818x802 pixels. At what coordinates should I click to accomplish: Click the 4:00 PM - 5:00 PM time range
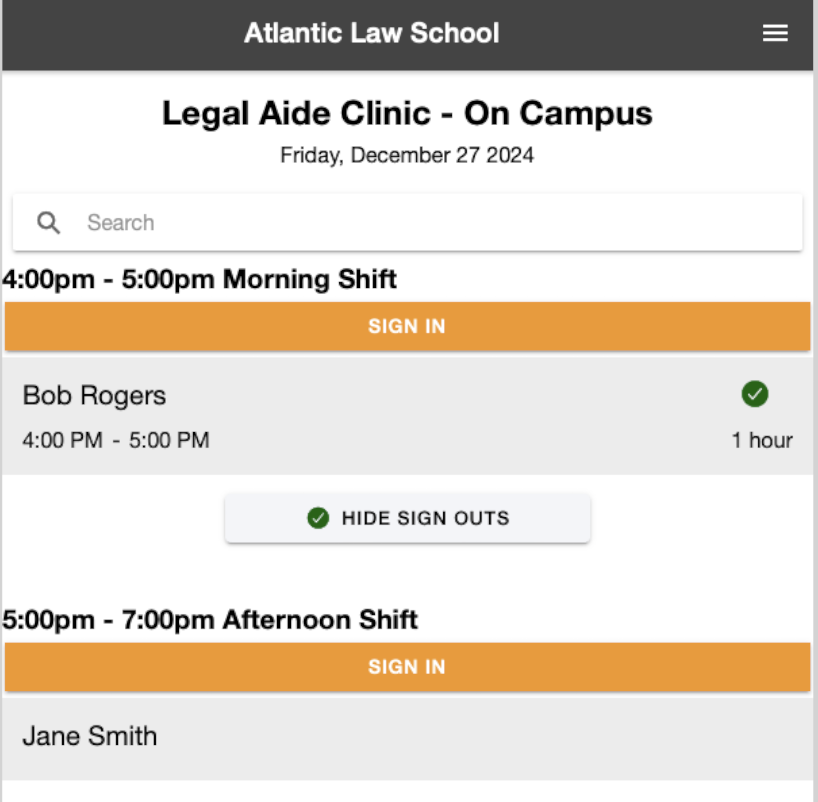point(116,440)
